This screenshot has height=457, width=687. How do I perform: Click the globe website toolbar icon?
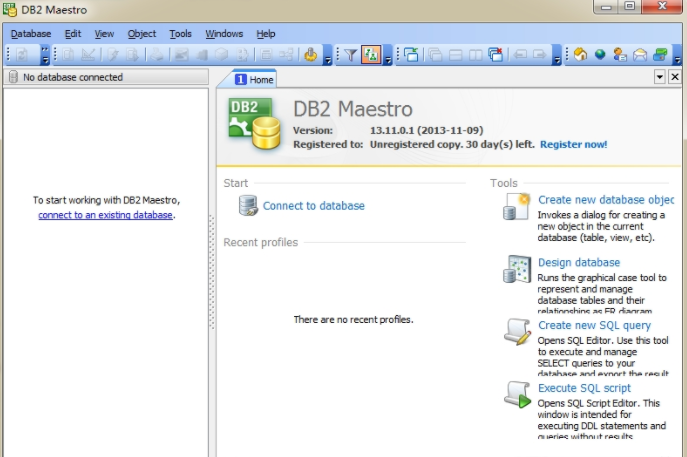click(600, 55)
